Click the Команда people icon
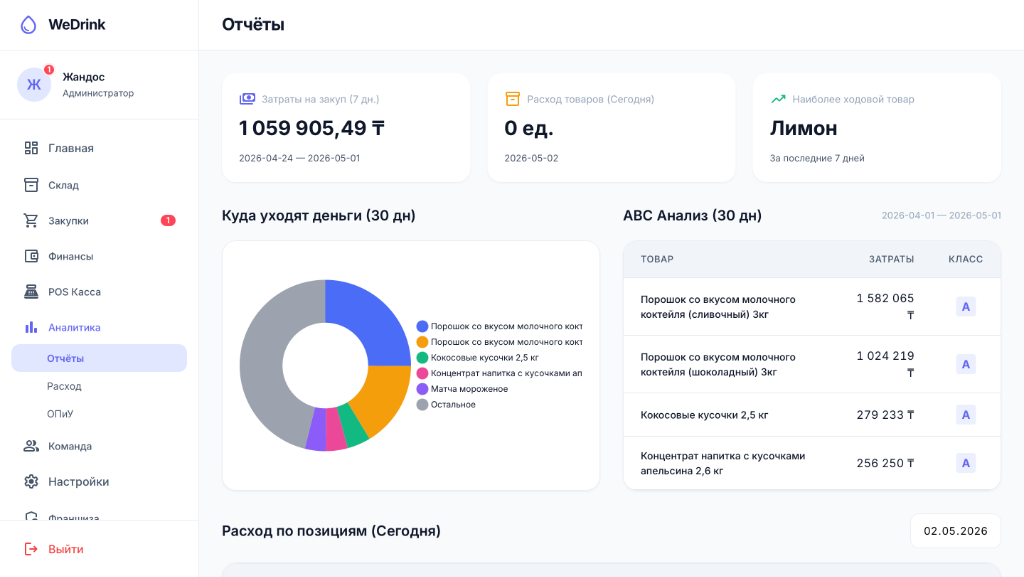This screenshot has width=1024, height=577. click(x=31, y=446)
